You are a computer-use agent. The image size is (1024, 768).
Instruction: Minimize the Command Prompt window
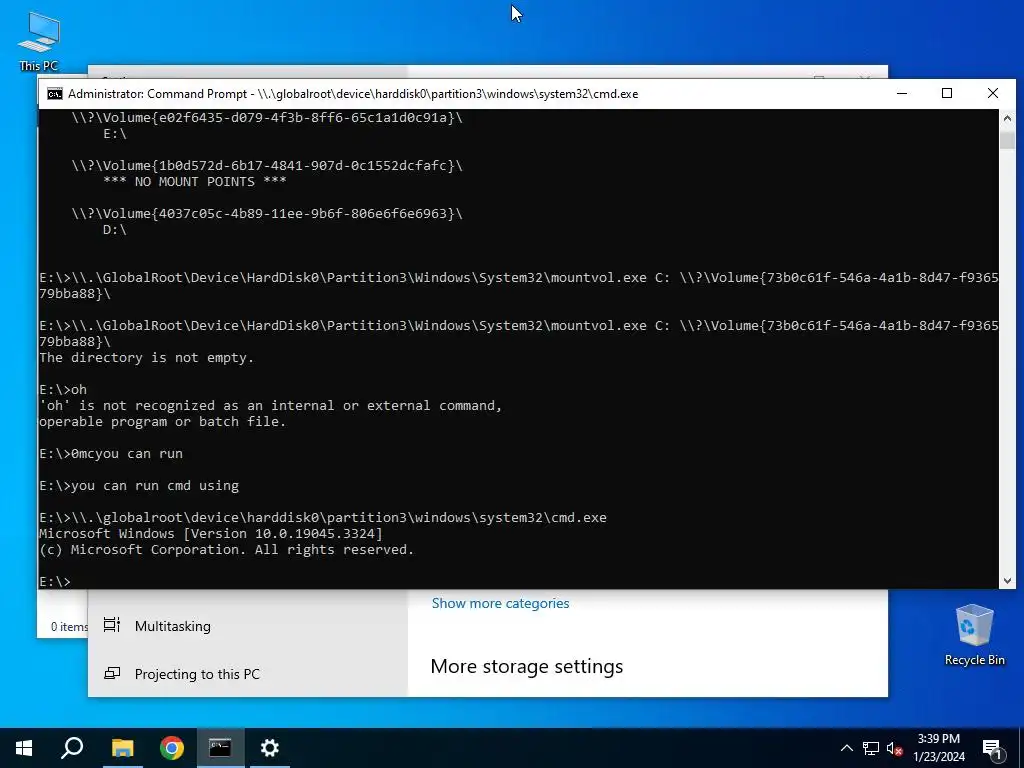(x=902, y=93)
